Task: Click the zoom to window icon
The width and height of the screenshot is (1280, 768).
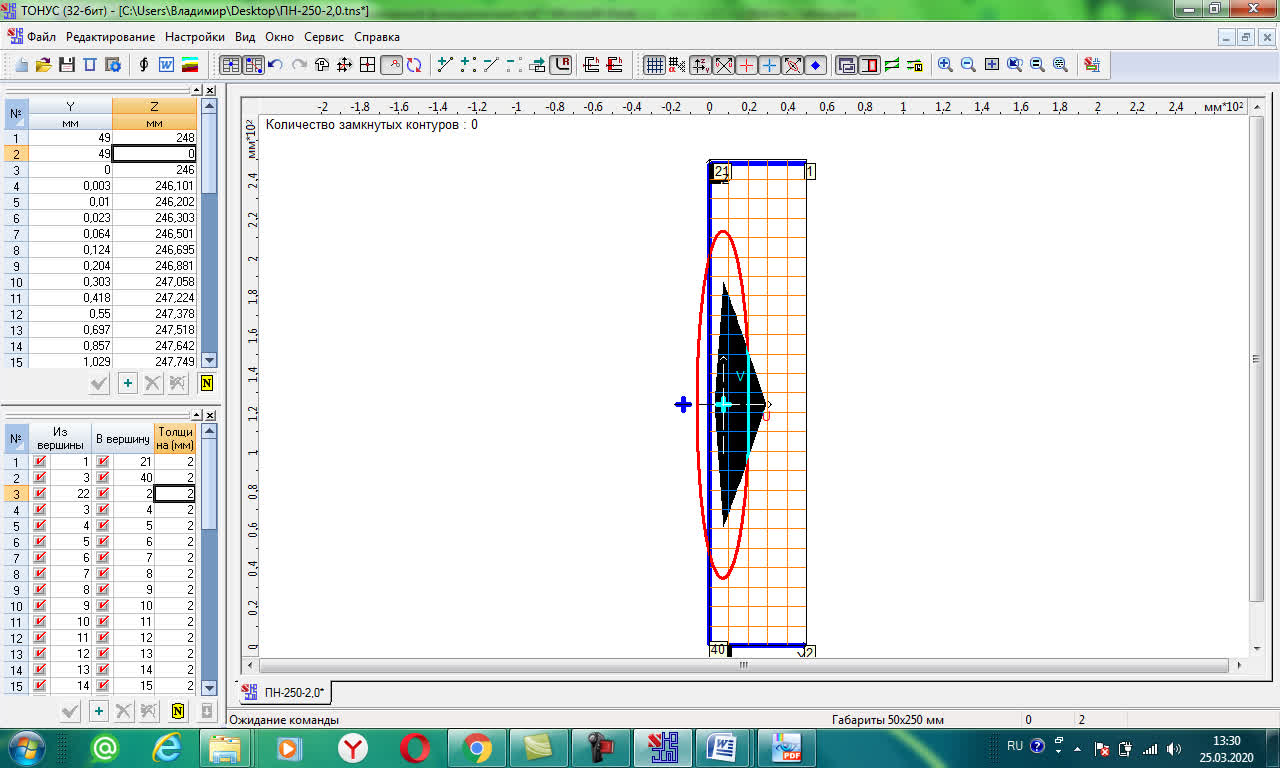Action: click(991, 65)
